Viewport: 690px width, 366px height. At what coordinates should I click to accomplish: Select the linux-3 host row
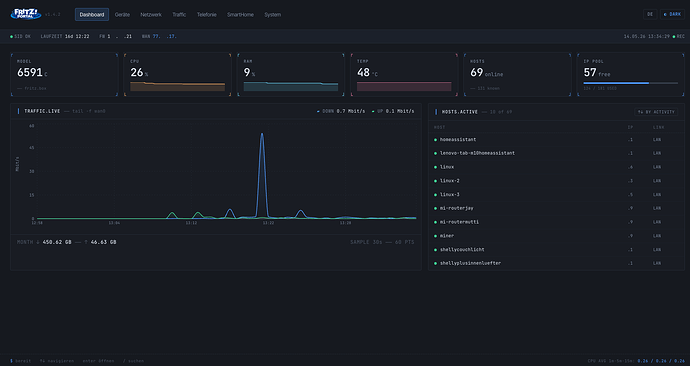[x=556, y=194]
